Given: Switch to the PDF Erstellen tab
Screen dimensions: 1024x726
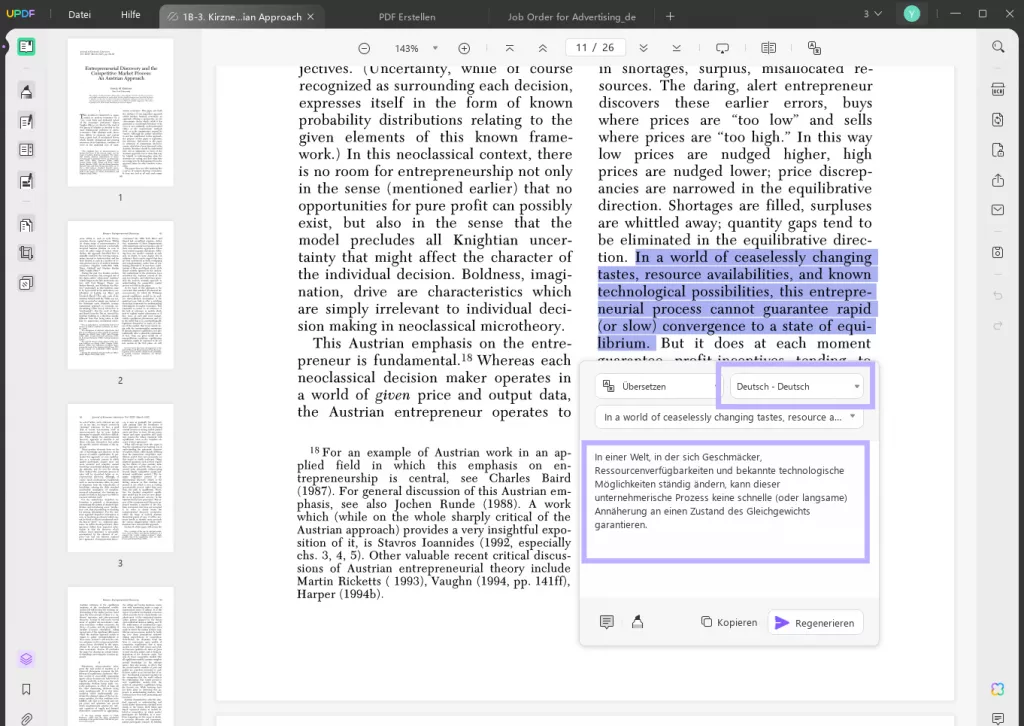Looking at the screenshot, I should [407, 17].
